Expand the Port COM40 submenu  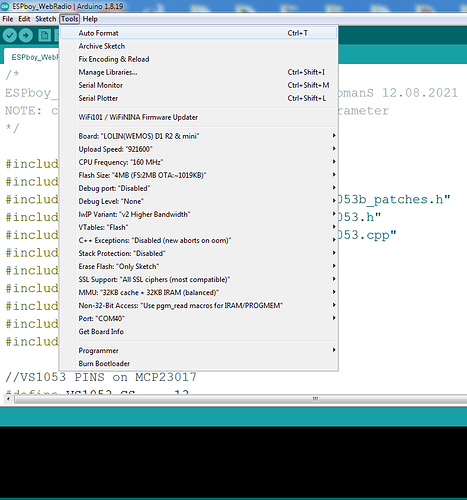[x=199, y=318]
